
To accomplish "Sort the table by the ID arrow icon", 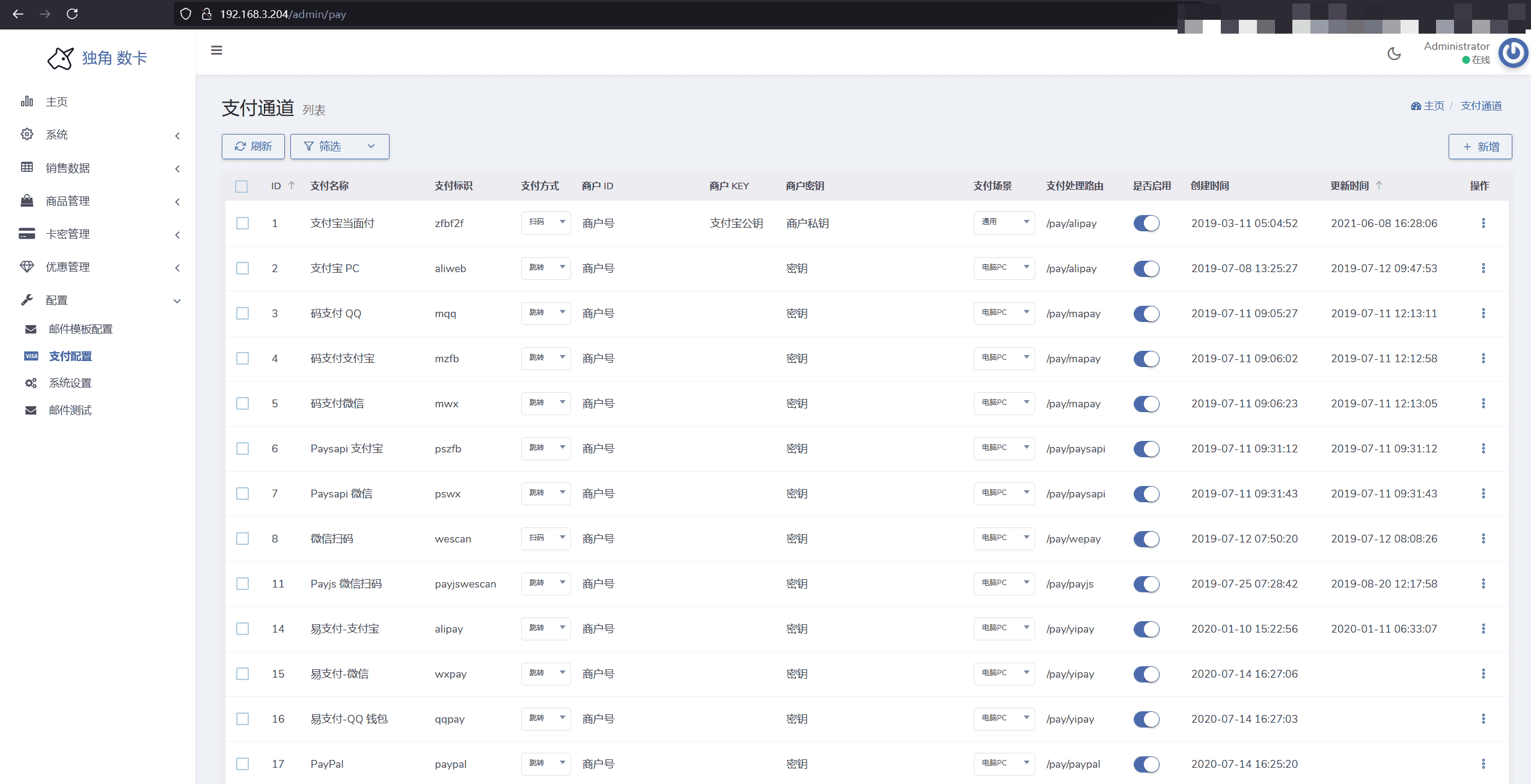I will [x=292, y=186].
